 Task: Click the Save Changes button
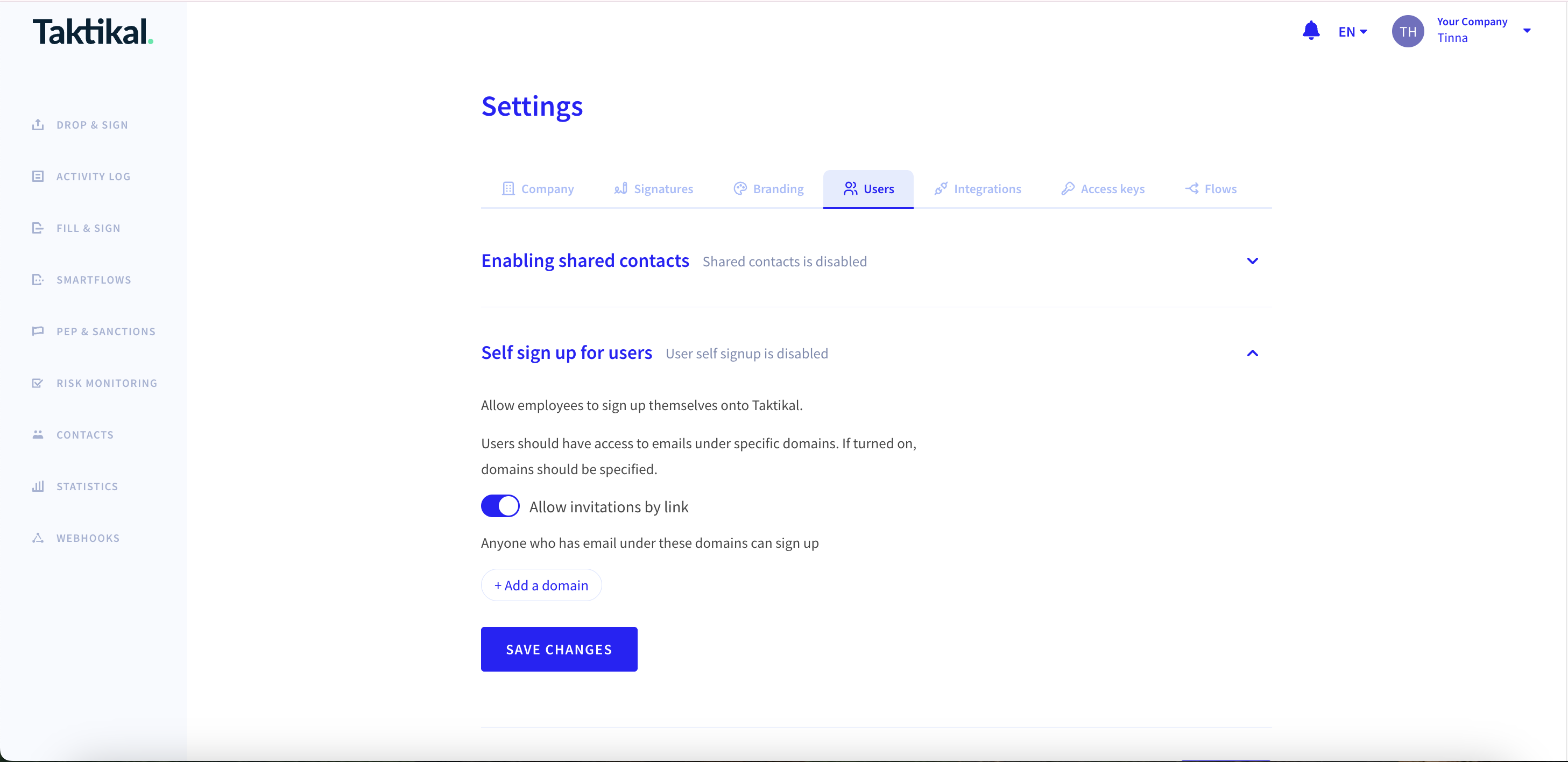(559, 650)
